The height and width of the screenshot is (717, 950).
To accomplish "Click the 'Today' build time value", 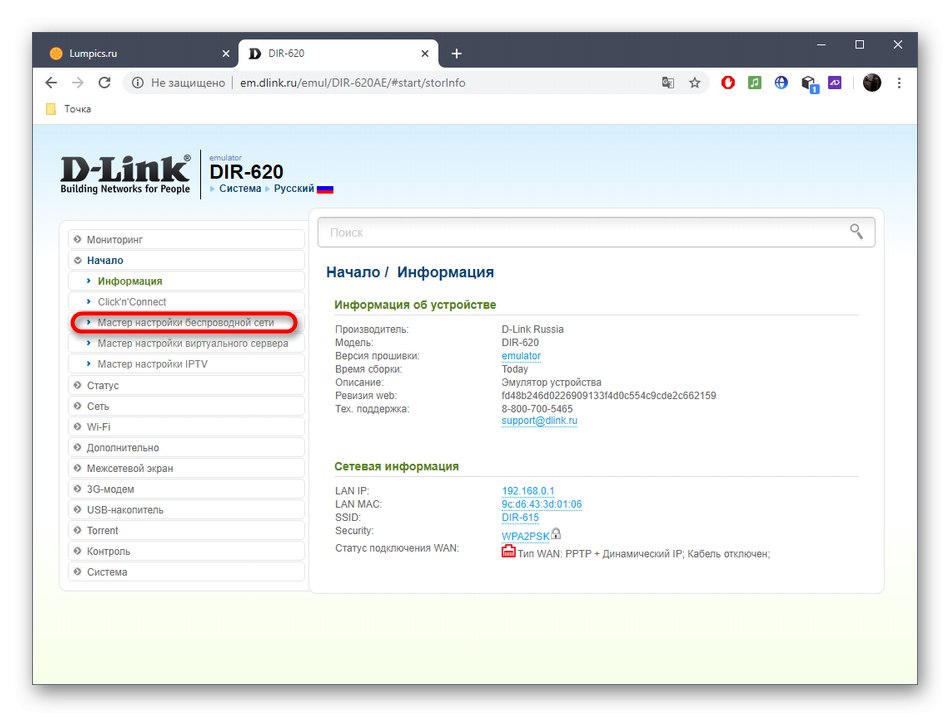I will (x=514, y=369).
